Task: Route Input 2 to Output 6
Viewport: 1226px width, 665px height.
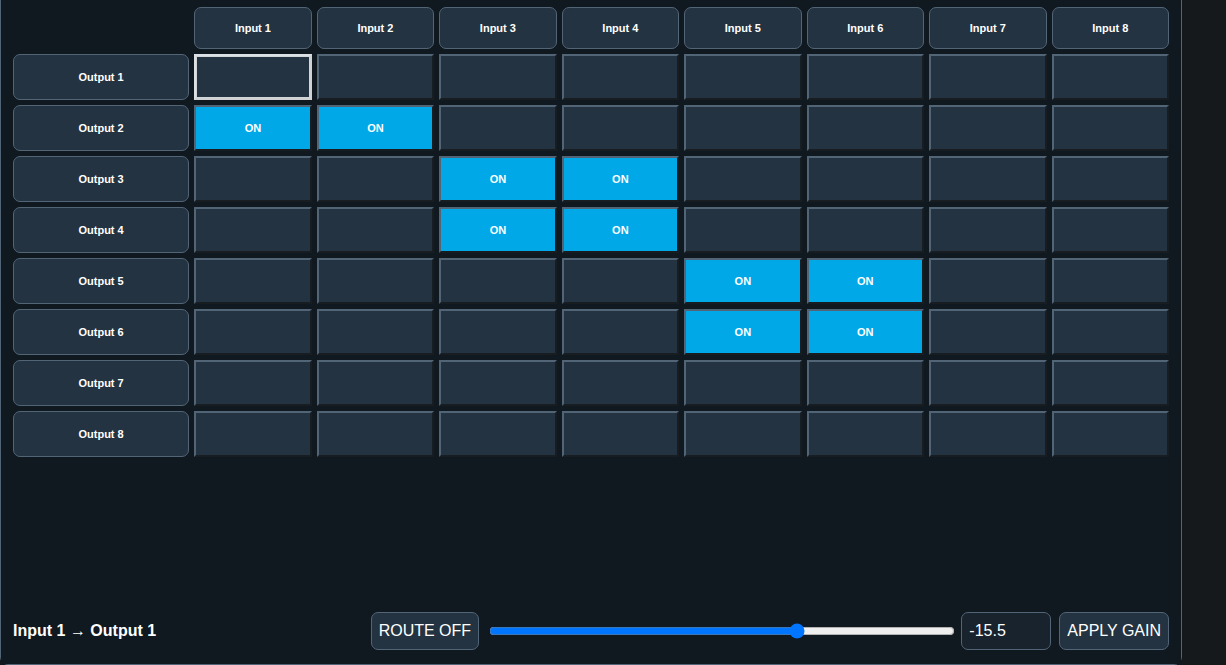Action: [375, 332]
